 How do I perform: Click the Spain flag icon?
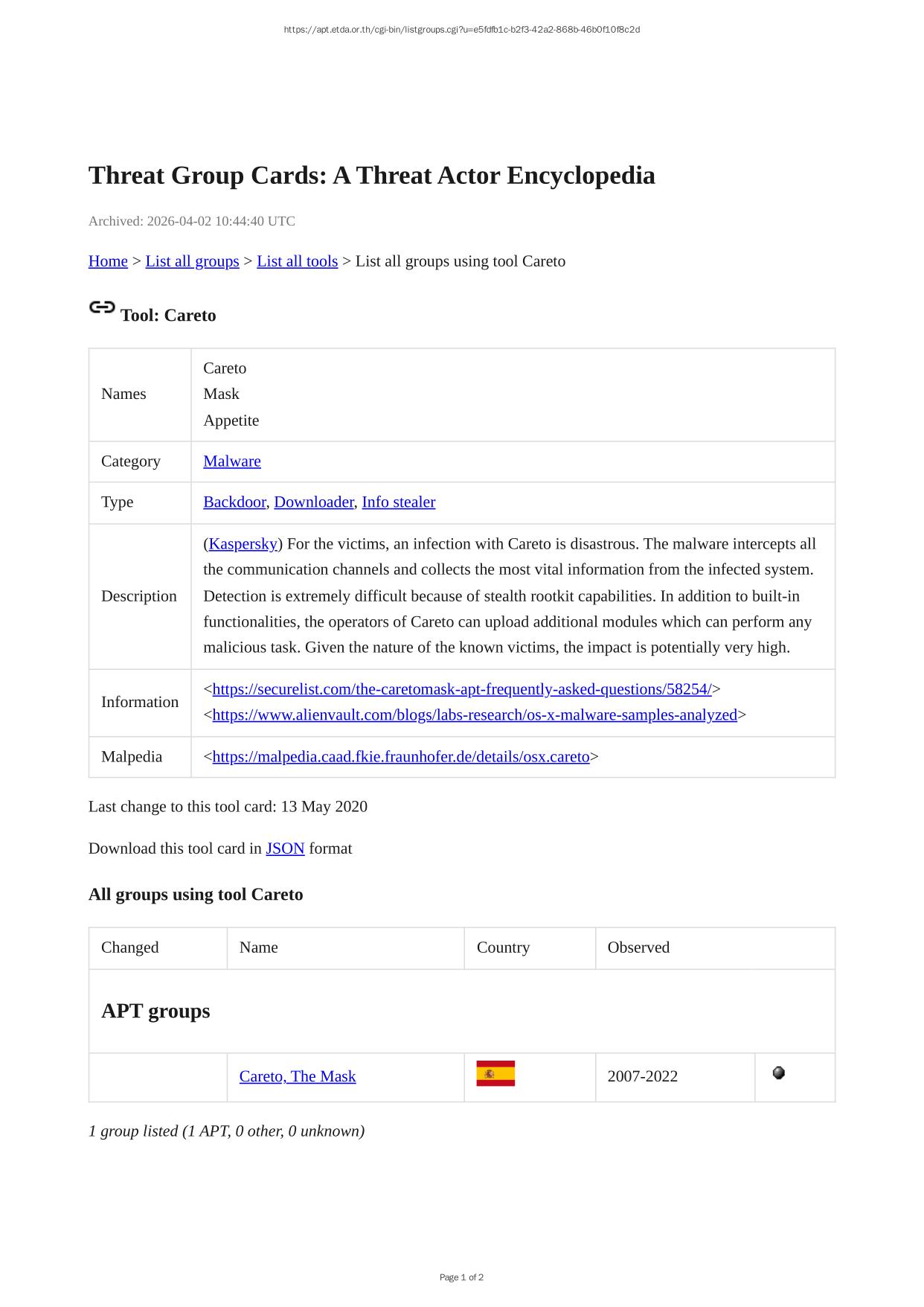click(x=495, y=1073)
